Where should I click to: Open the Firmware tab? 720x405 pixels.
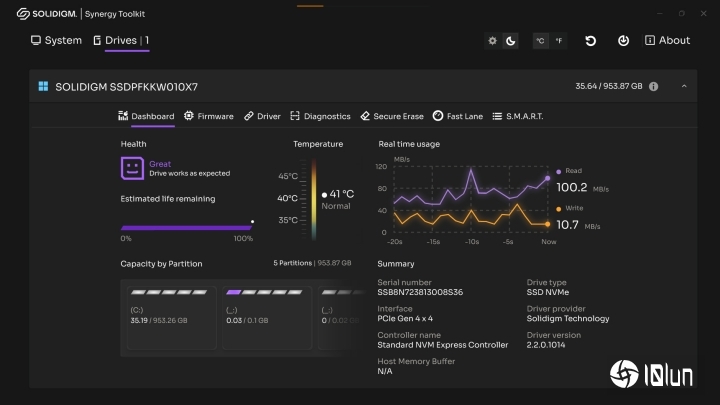coord(208,117)
